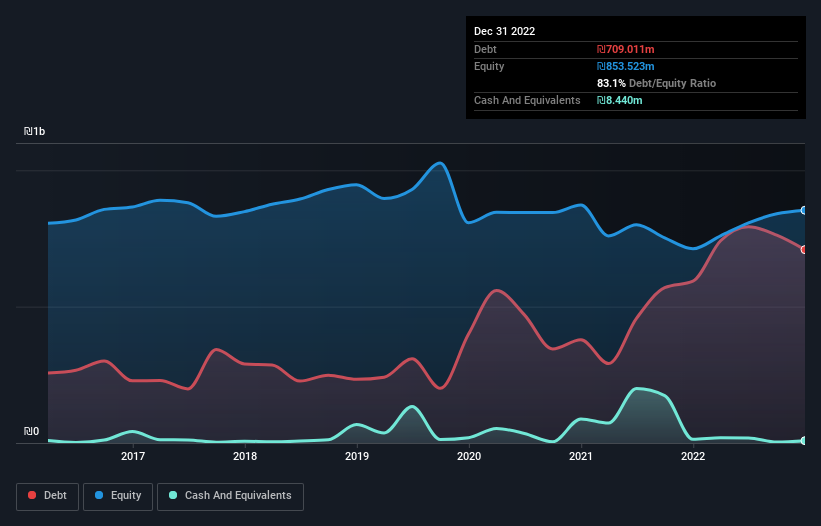Click the 2022 x-axis label
Viewport: 821px width, 526px height.
point(693,456)
